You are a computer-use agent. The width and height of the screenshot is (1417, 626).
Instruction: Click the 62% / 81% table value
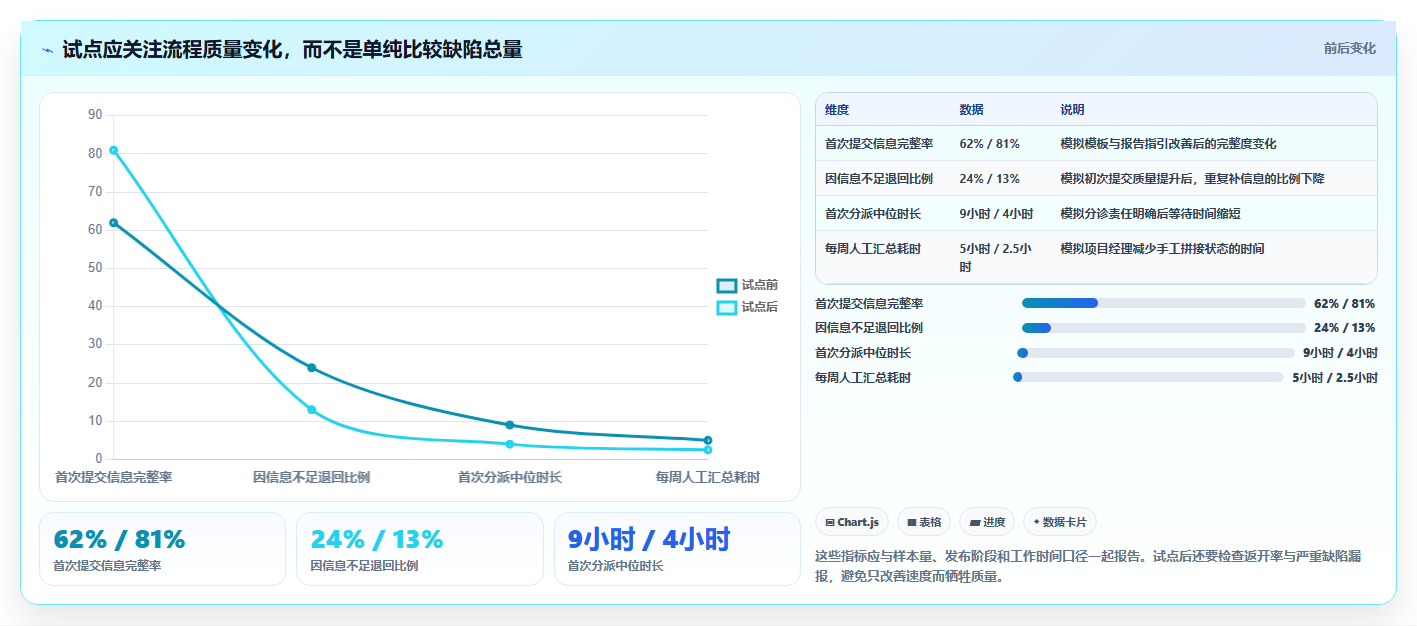click(989, 144)
